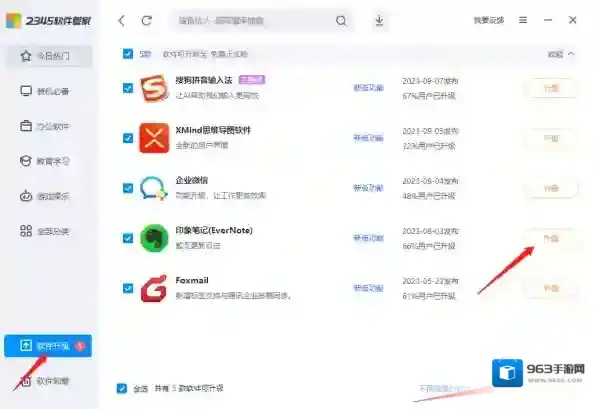The width and height of the screenshot is (596, 409).
Task: Close the software manager window
Action: [x=572, y=20]
